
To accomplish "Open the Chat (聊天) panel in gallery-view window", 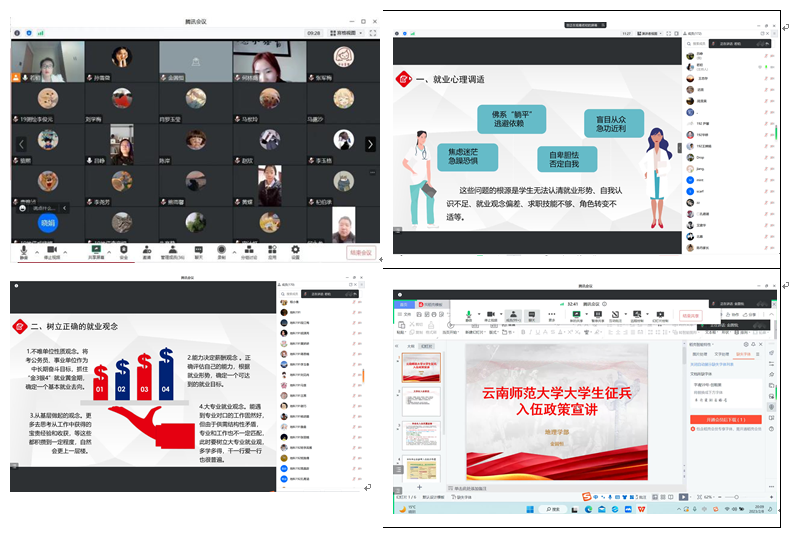I will 198,251.
